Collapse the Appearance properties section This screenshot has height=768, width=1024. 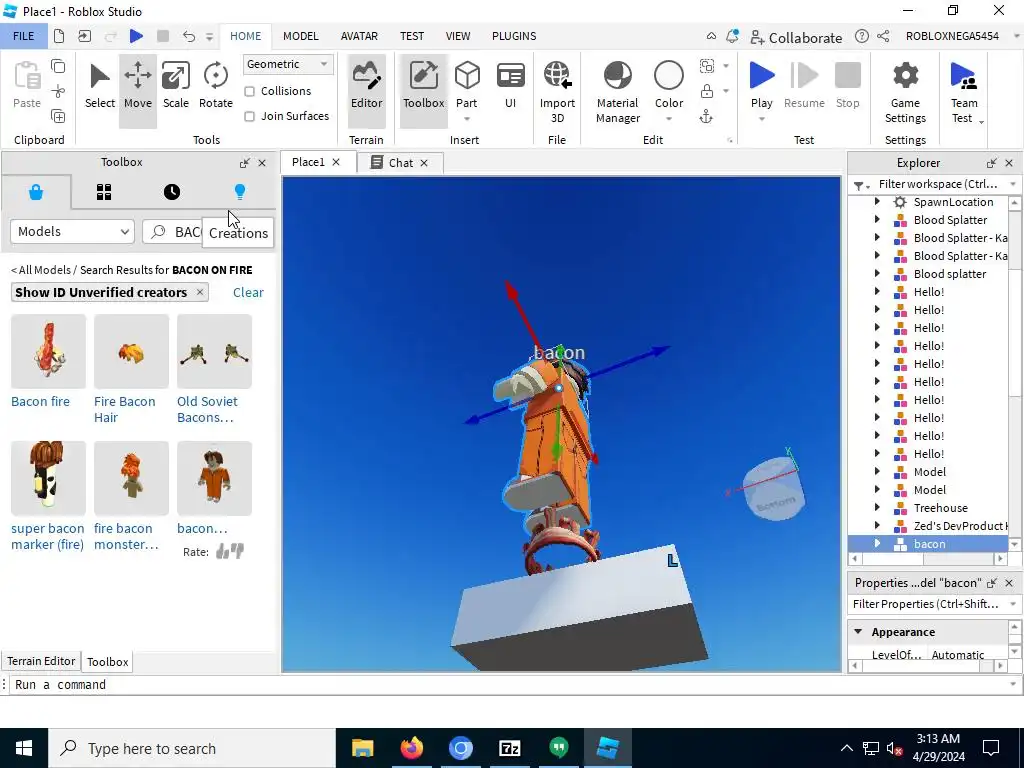[858, 632]
